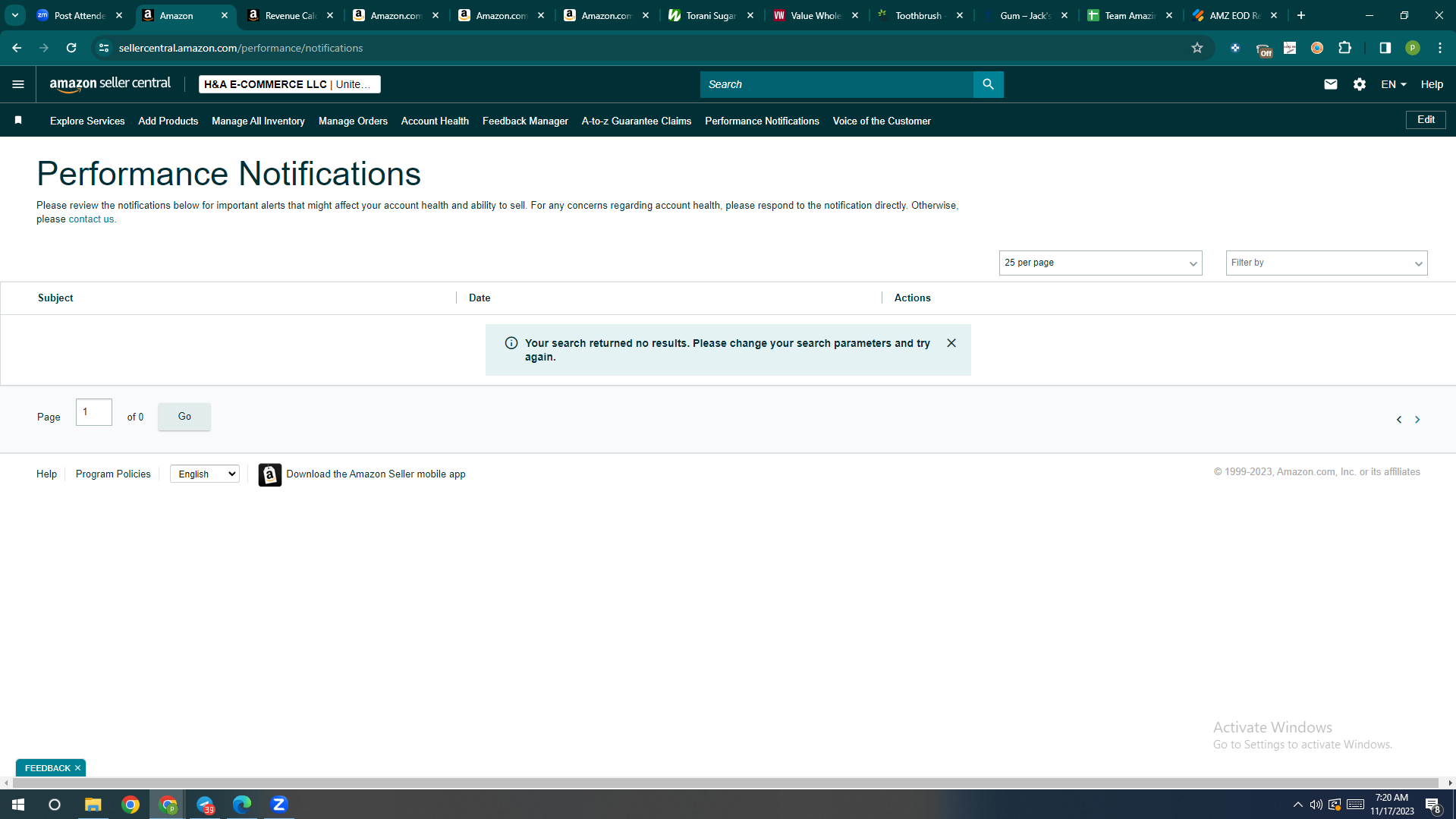1456x819 pixels.
Task: Click the bookmark icon in navigation bar
Action: [18, 120]
